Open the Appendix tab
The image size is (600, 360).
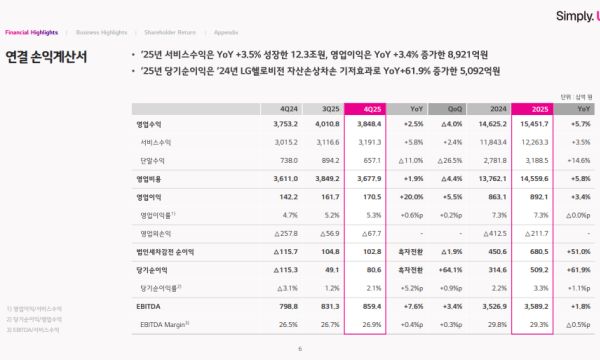coord(226,33)
